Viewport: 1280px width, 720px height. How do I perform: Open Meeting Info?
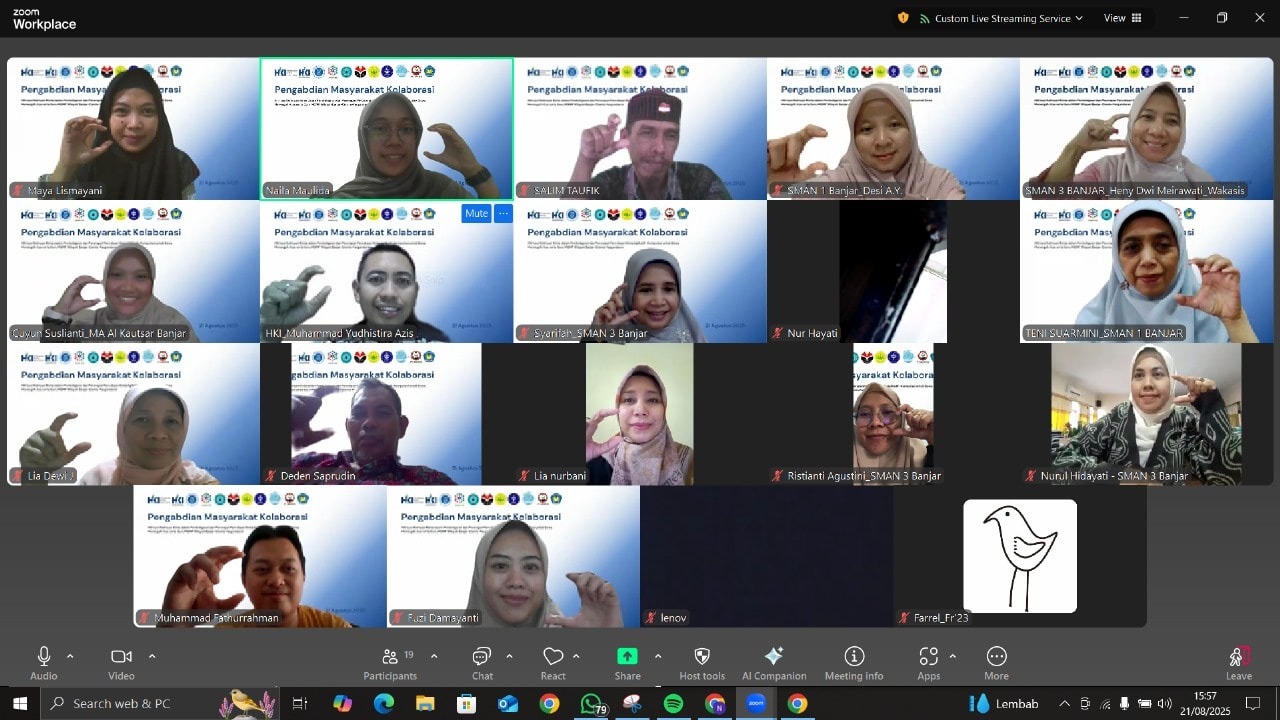tap(854, 657)
